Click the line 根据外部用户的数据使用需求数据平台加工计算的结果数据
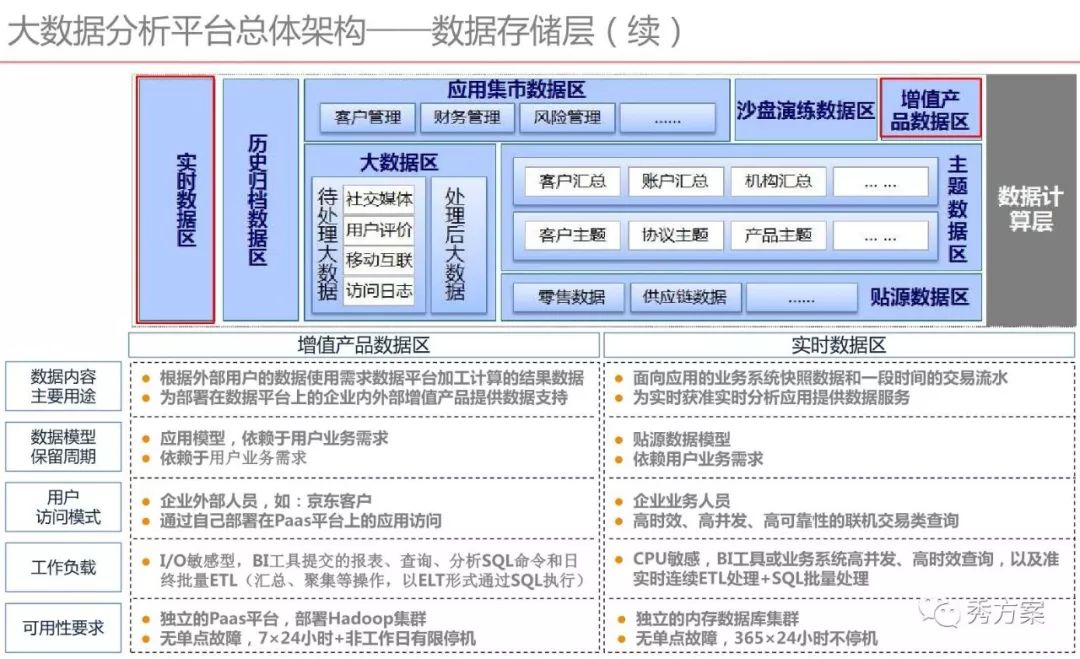1080x659 pixels. coord(372,377)
